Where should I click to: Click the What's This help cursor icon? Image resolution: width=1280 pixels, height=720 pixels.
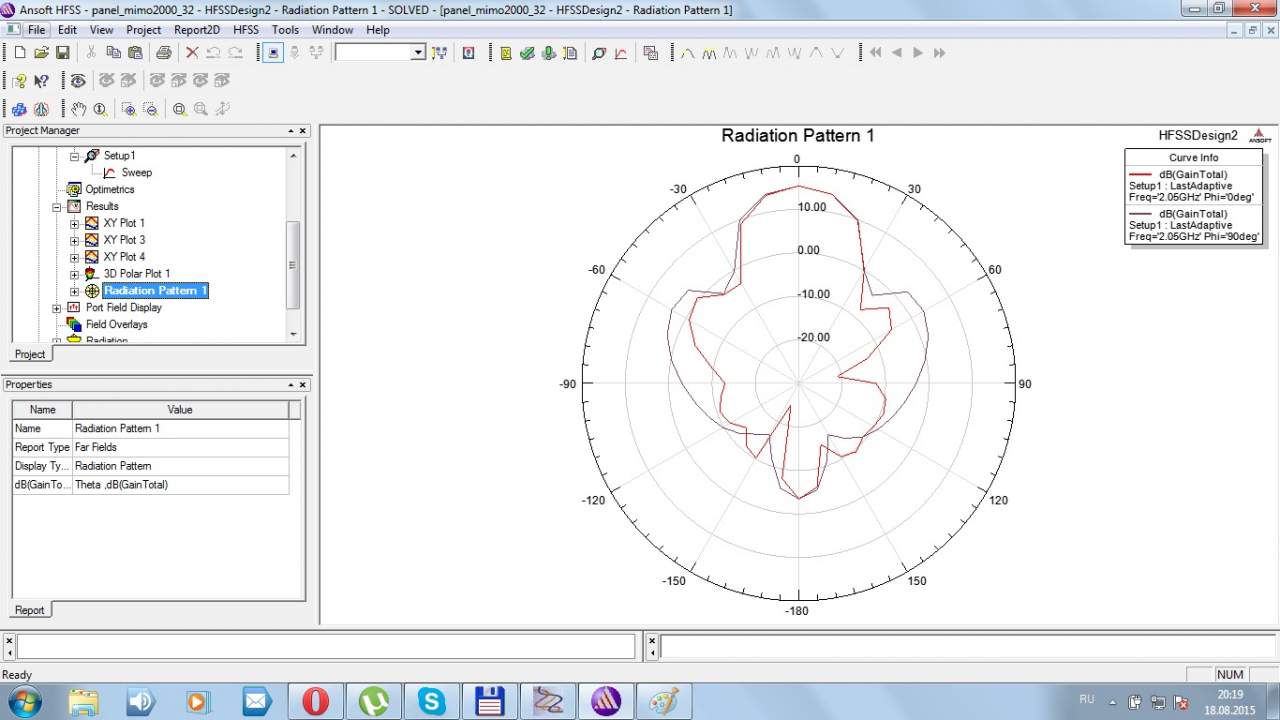(41, 81)
